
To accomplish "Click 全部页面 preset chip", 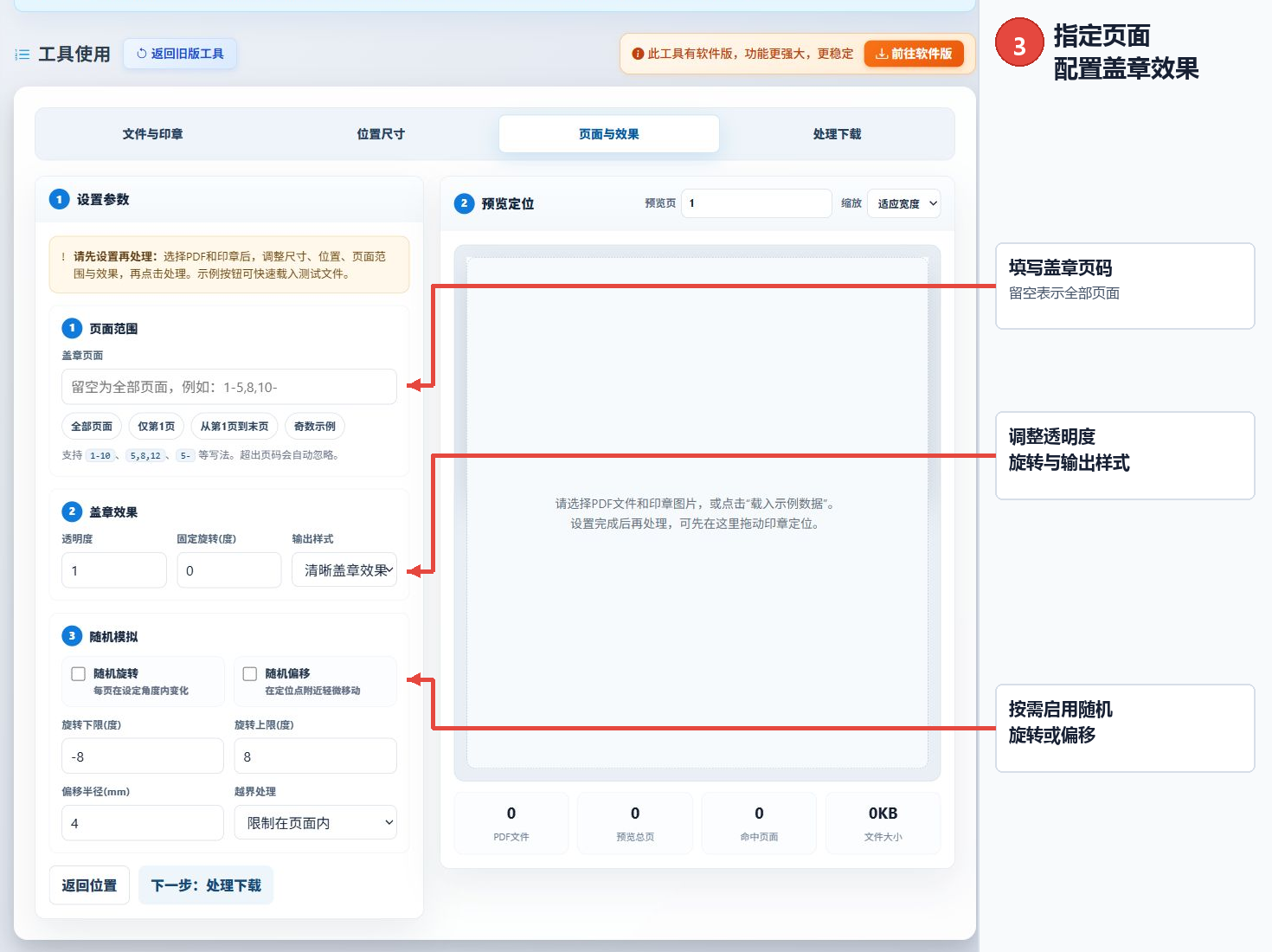I will pyautogui.click(x=92, y=427).
